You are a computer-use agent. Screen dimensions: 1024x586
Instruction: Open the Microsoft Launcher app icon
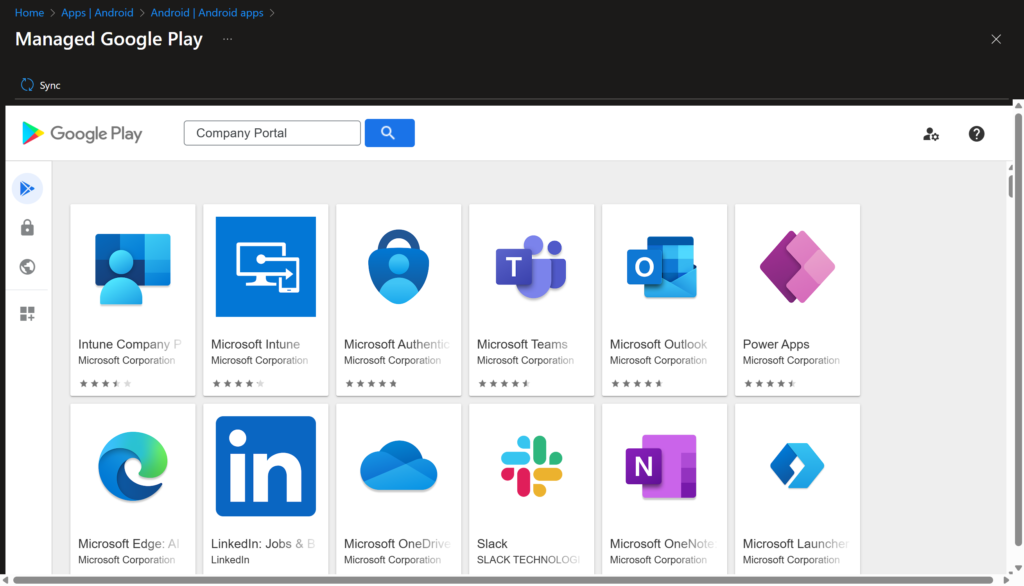click(797, 466)
